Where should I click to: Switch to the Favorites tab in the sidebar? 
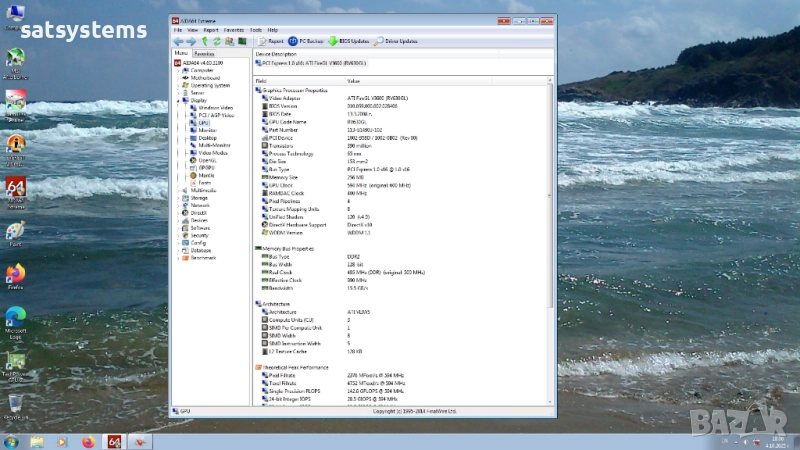tap(204, 53)
